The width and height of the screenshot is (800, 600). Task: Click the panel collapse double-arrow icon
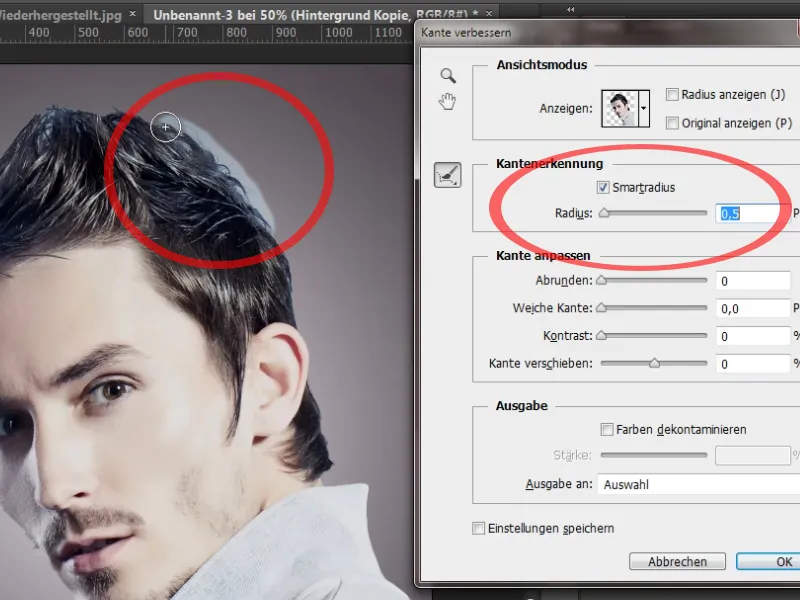pyautogui.click(x=570, y=10)
